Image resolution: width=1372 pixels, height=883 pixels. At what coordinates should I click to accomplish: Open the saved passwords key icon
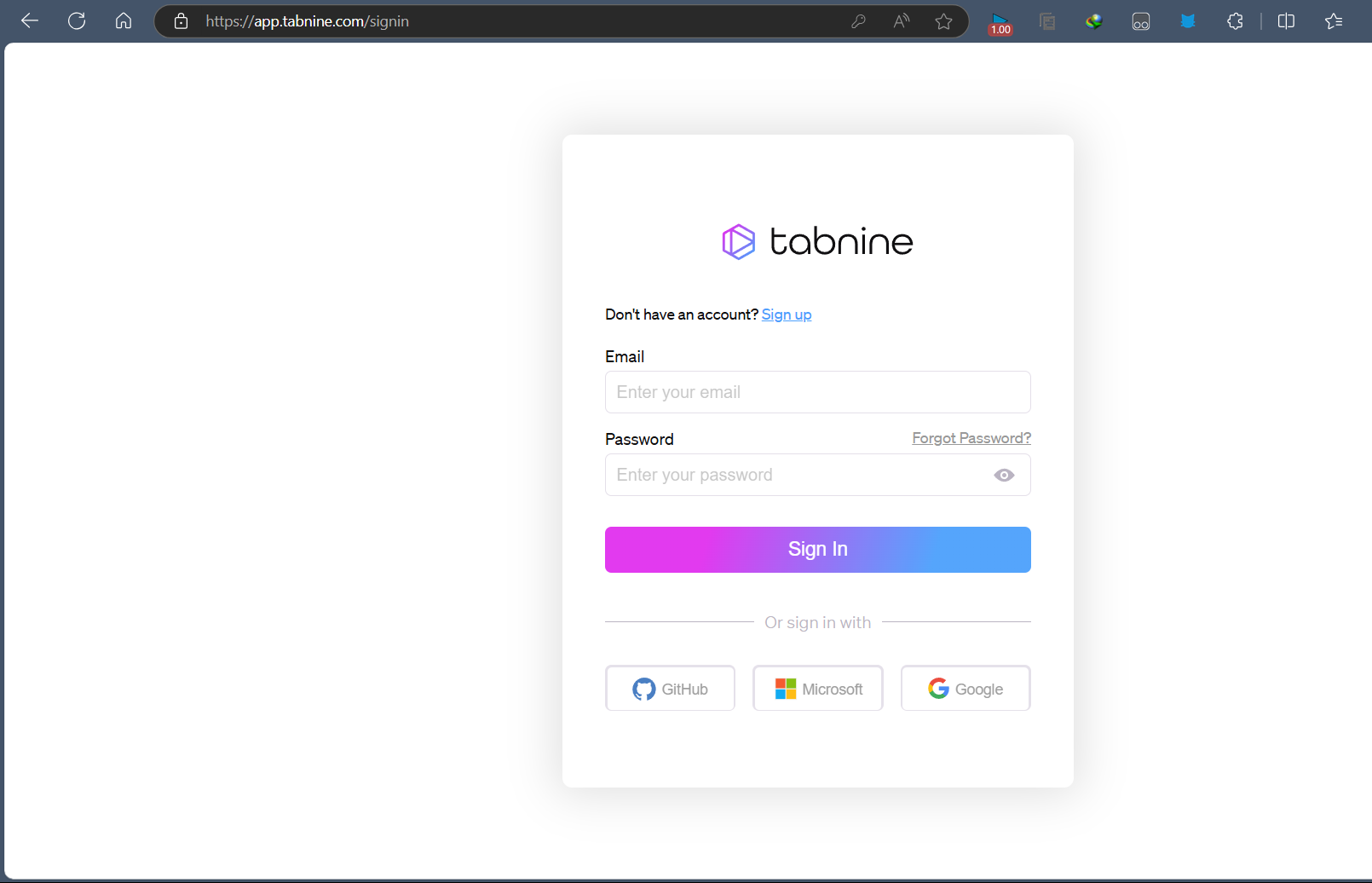pos(858,21)
